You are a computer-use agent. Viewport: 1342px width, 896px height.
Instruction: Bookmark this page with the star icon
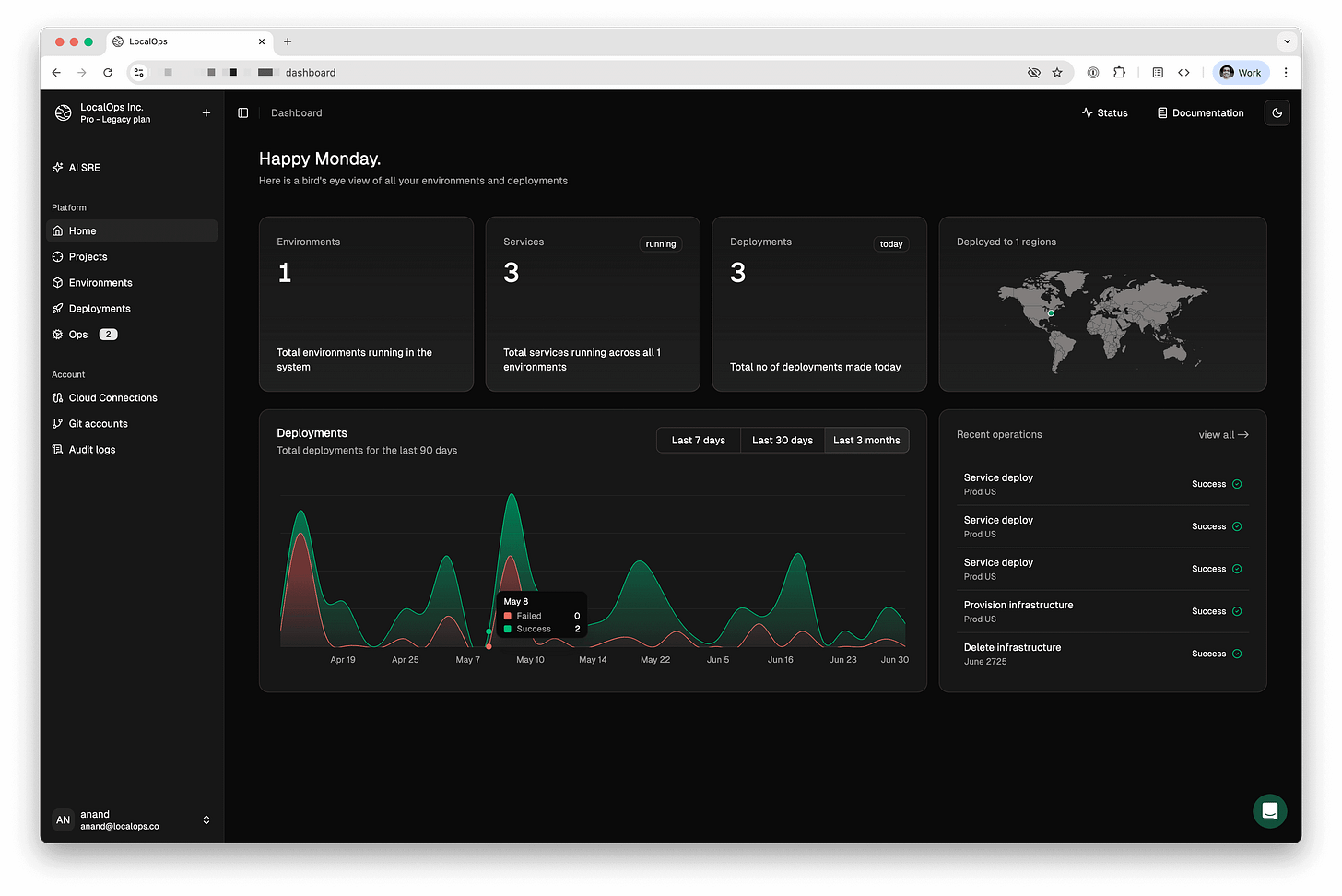tap(1057, 73)
